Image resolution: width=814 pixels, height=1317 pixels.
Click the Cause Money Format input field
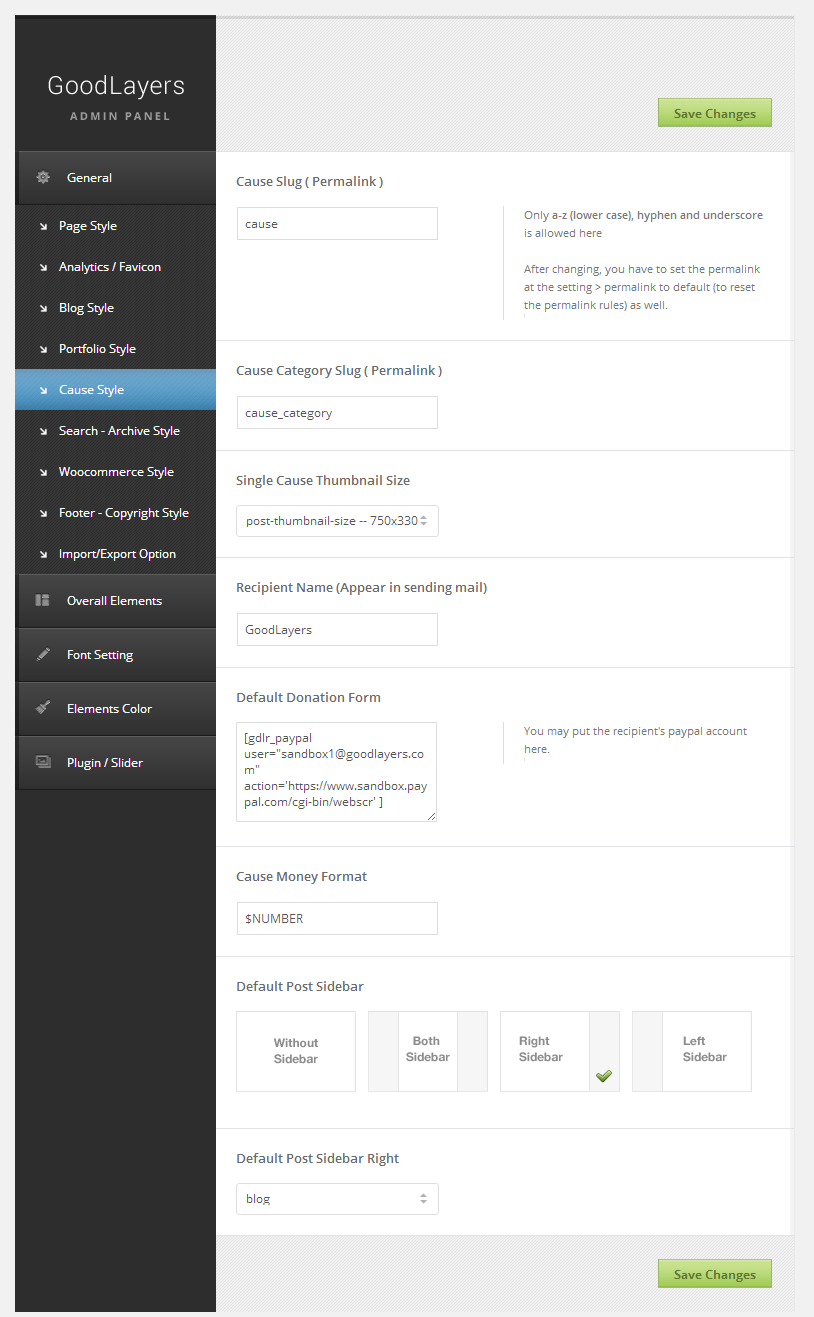[337, 919]
